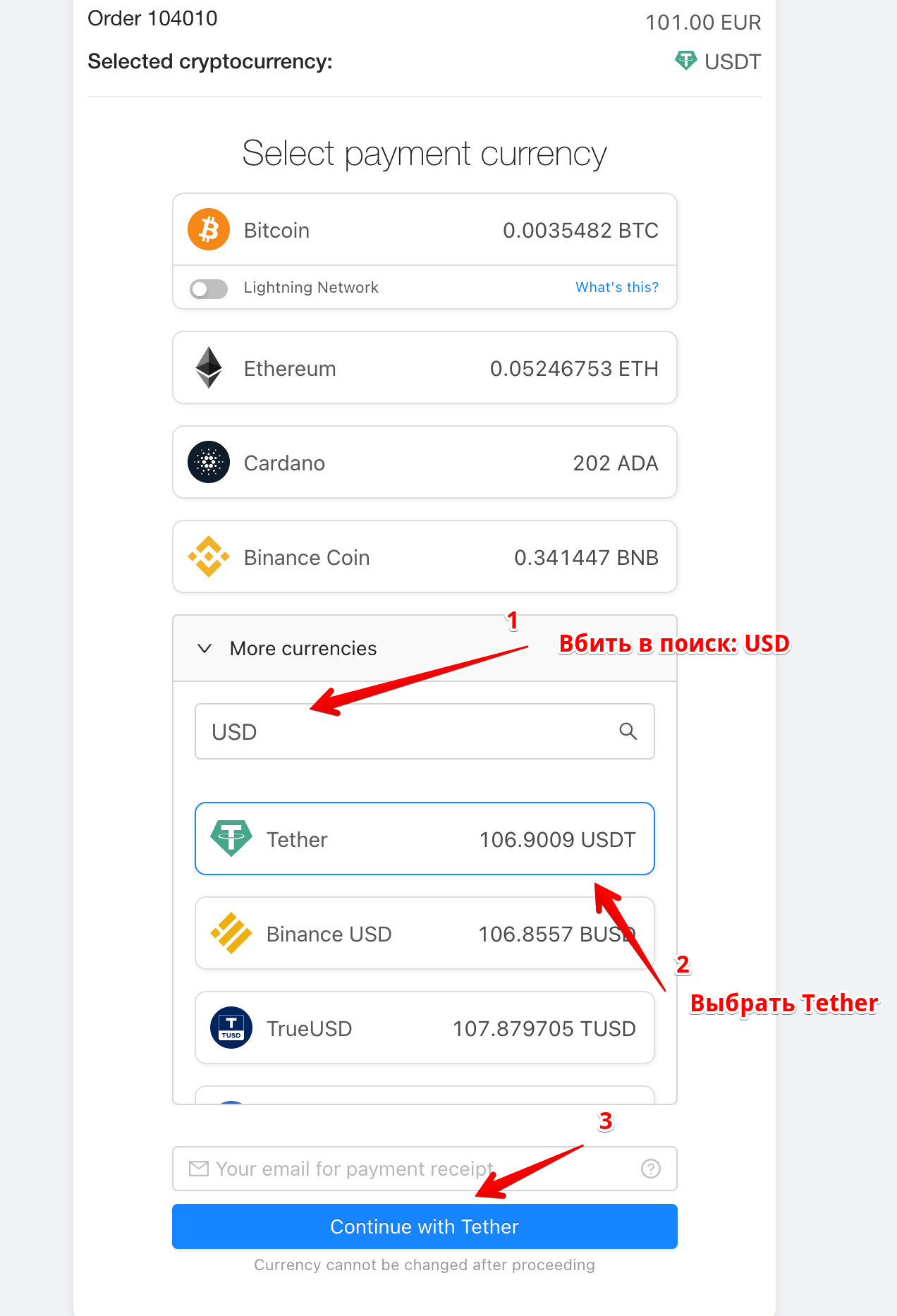Viewport: 897px width, 1316px height.
Task: Click the chevron beside More currencies
Action: coord(205,648)
